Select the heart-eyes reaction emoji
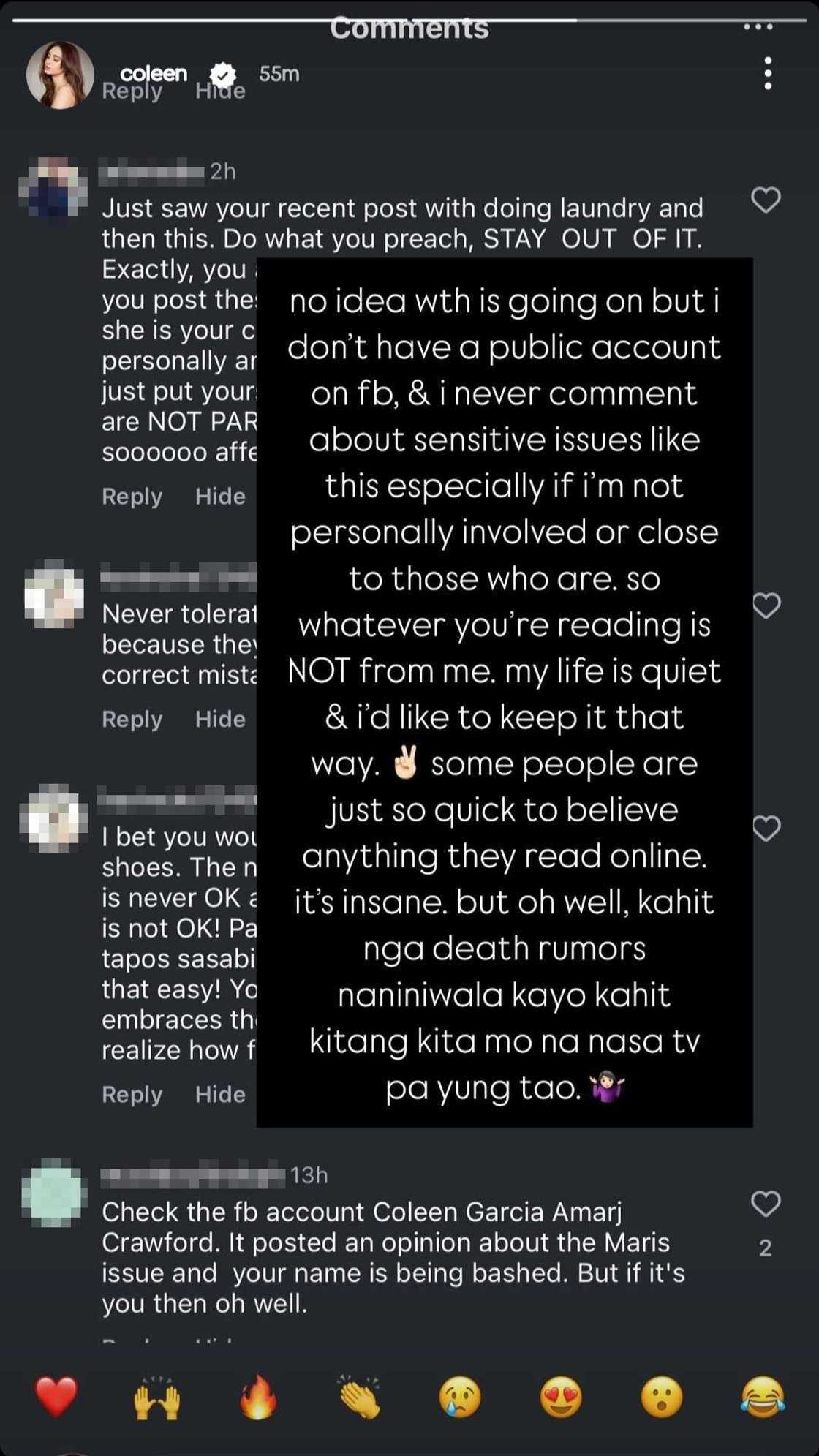The height and width of the screenshot is (1456, 819). (x=561, y=1396)
